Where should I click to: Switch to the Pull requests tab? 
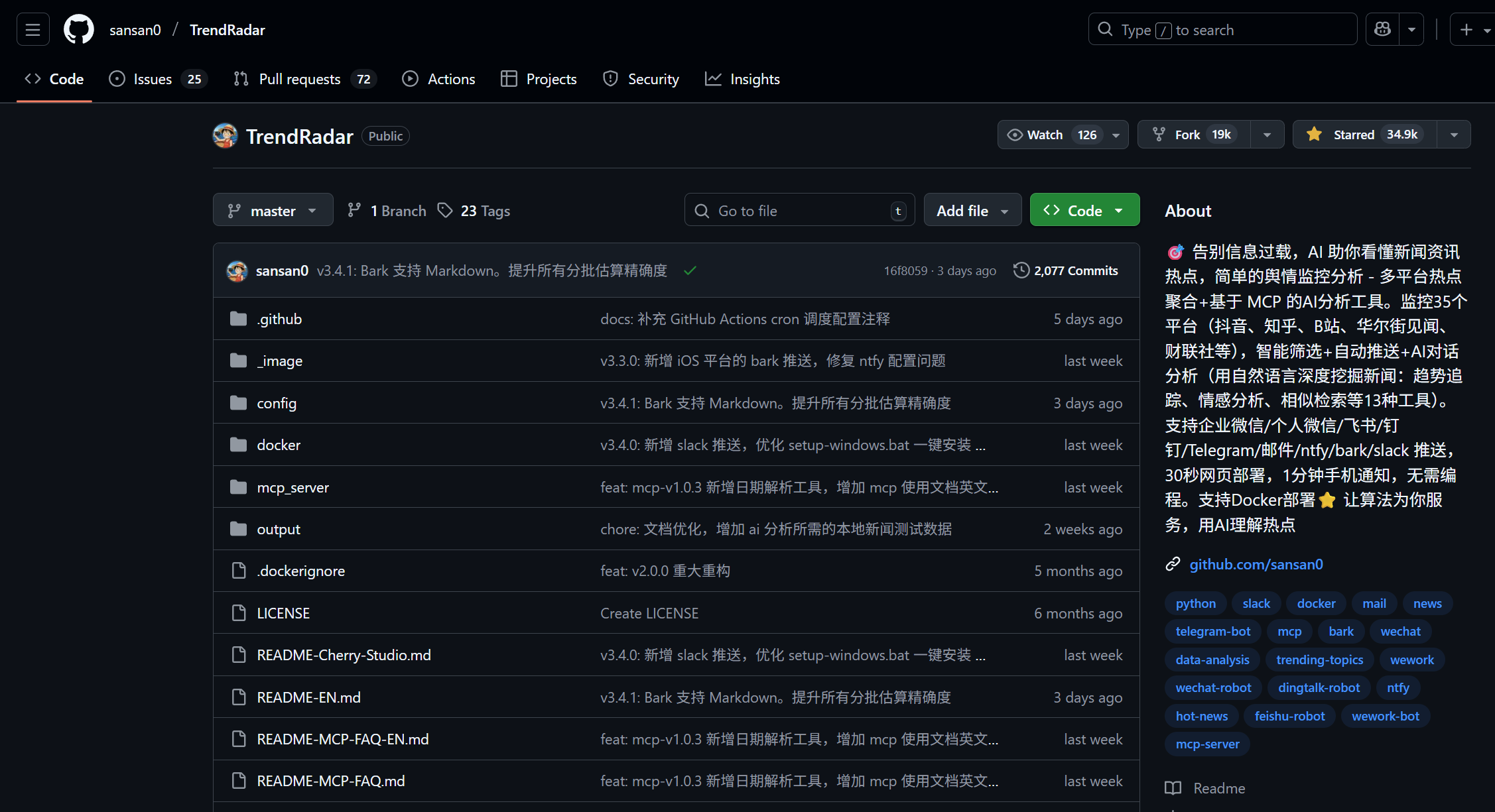pyautogui.click(x=299, y=78)
